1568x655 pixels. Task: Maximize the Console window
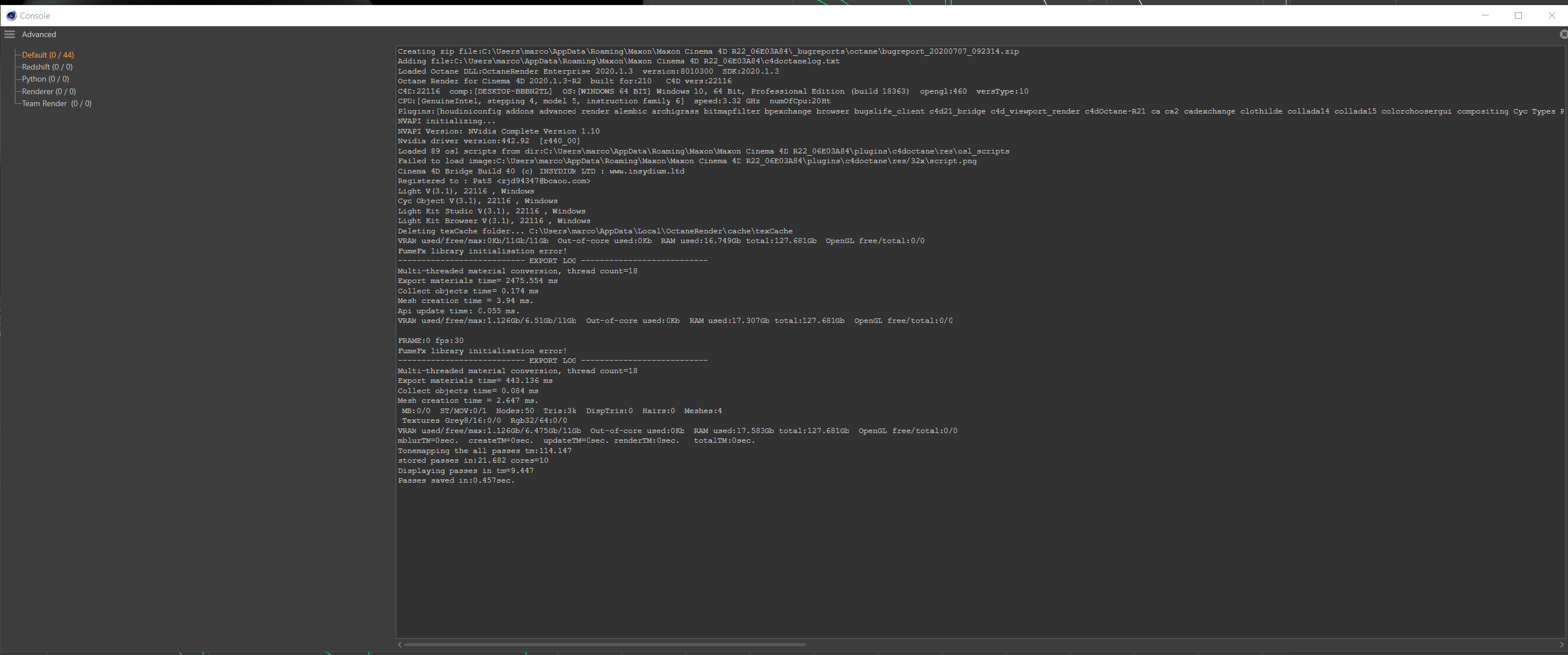[1518, 15]
